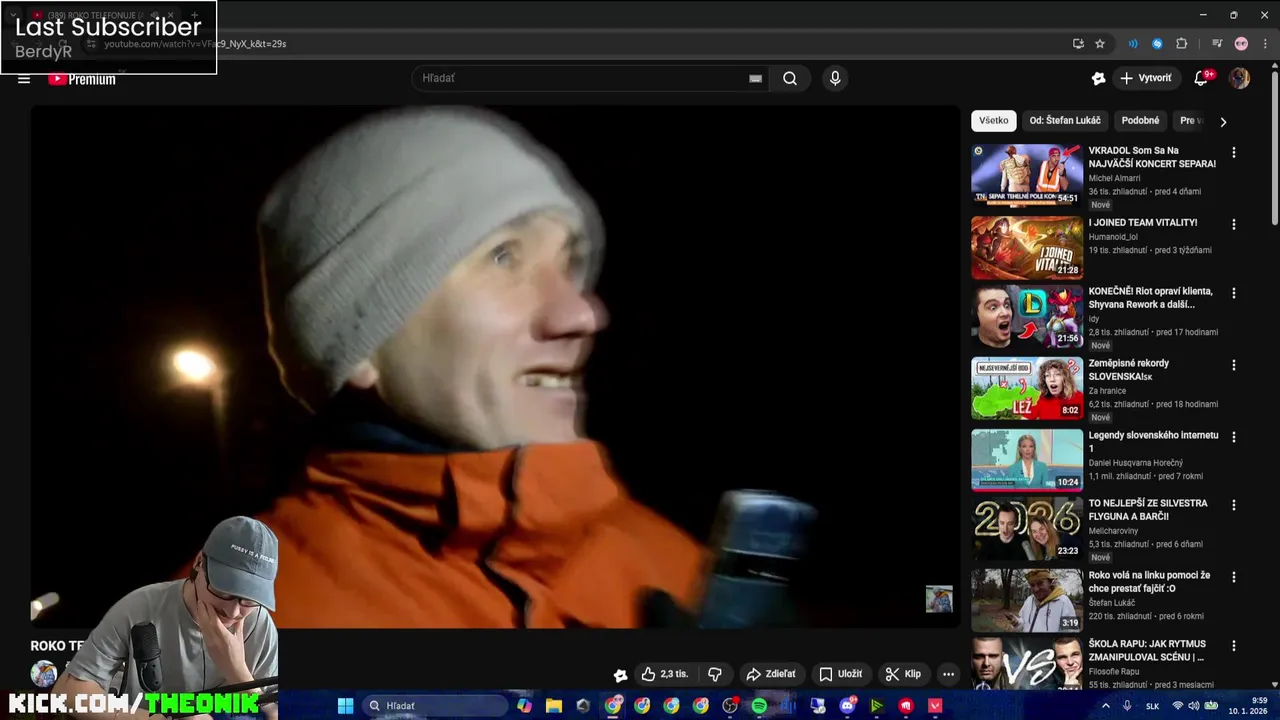Click the magnifier search button
Image resolution: width=1280 pixels, height=720 pixels.
pos(790,78)
